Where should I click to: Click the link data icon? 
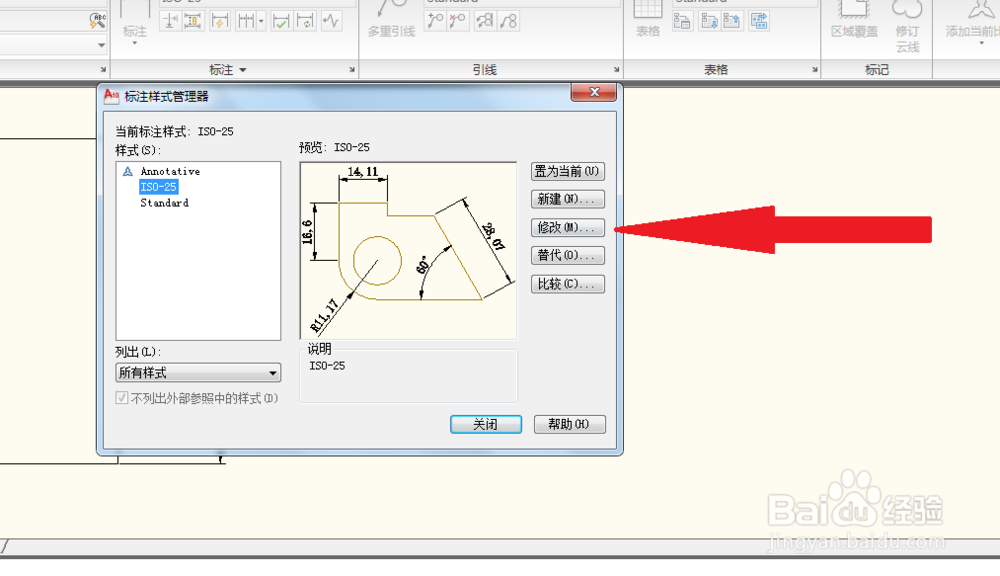759,21
